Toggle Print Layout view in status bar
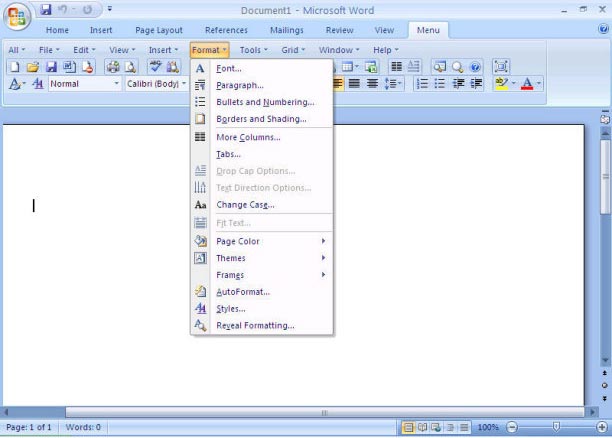Image resolution: width=612 pixels, height=438 pixels. pos(408,427)
